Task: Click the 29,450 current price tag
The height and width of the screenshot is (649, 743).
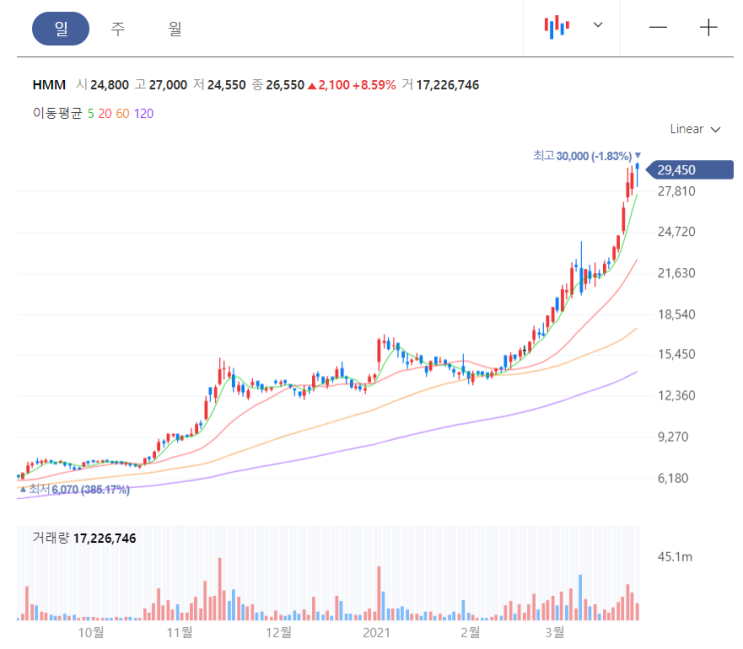Action: tap(691, 170)
